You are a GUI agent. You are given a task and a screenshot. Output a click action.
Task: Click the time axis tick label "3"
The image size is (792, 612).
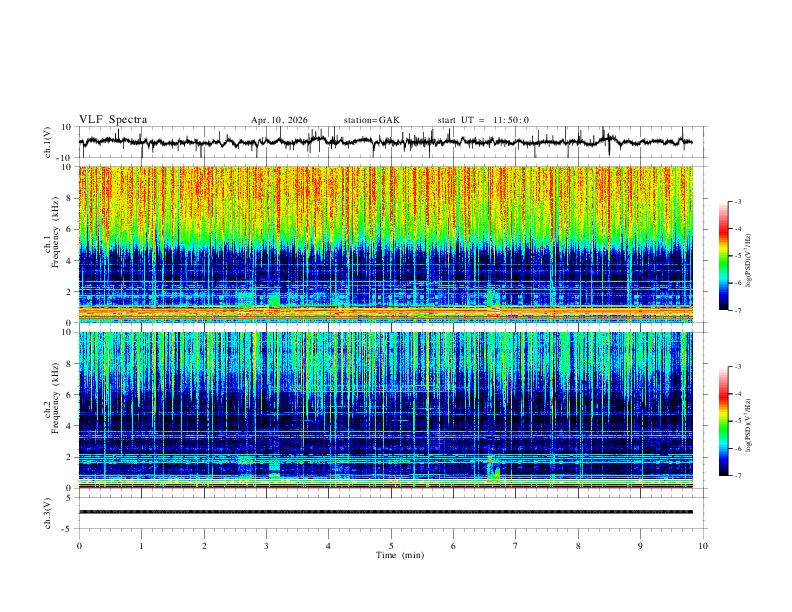[x=266, y=546]
